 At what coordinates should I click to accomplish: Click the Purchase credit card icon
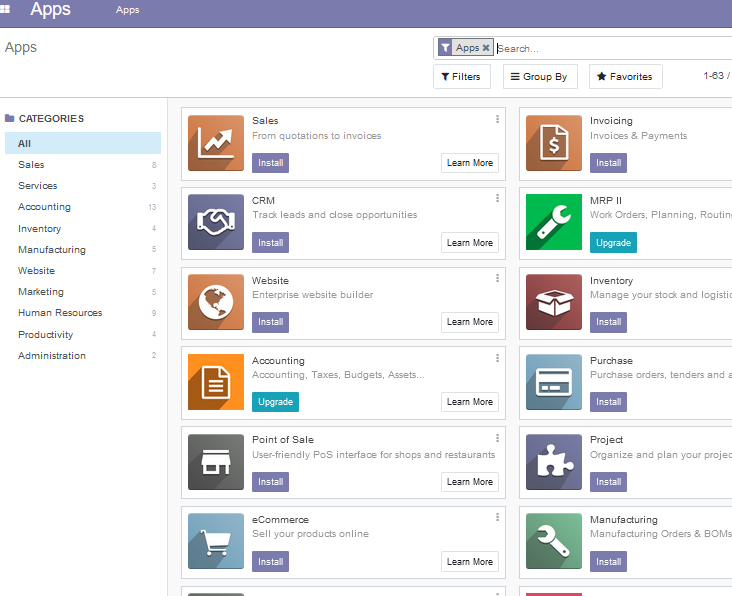[x=554, y=382]
